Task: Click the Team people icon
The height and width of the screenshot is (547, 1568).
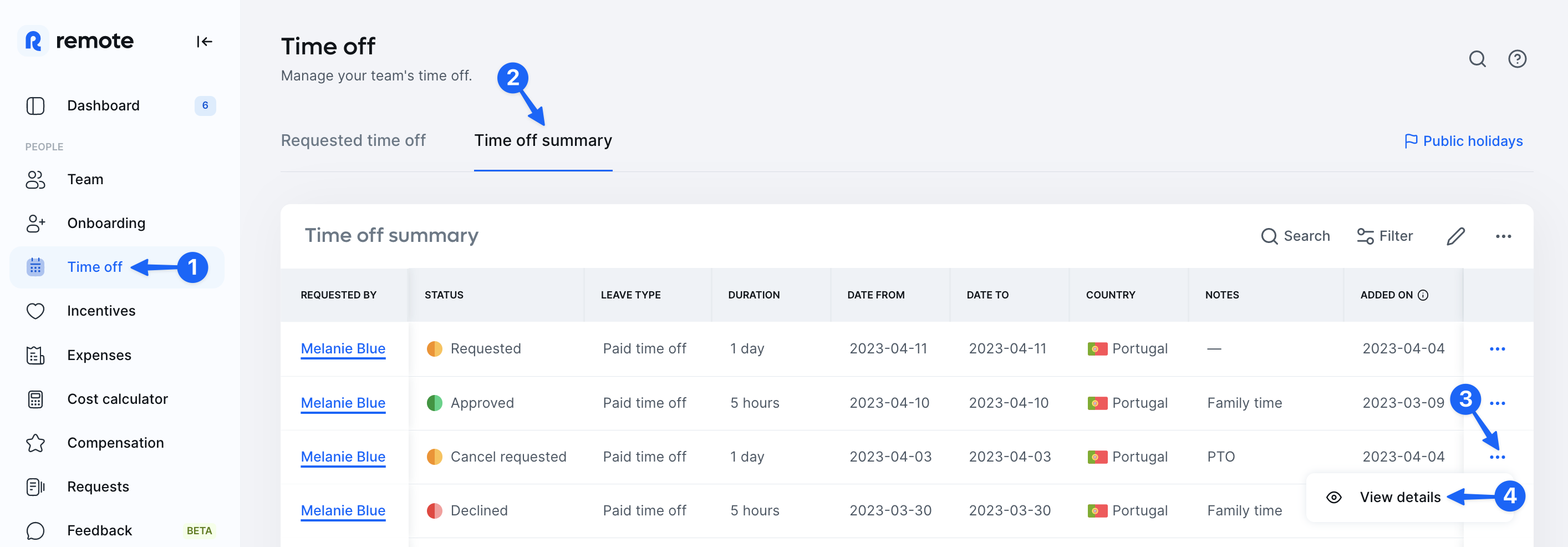Action: pos(35,180)
